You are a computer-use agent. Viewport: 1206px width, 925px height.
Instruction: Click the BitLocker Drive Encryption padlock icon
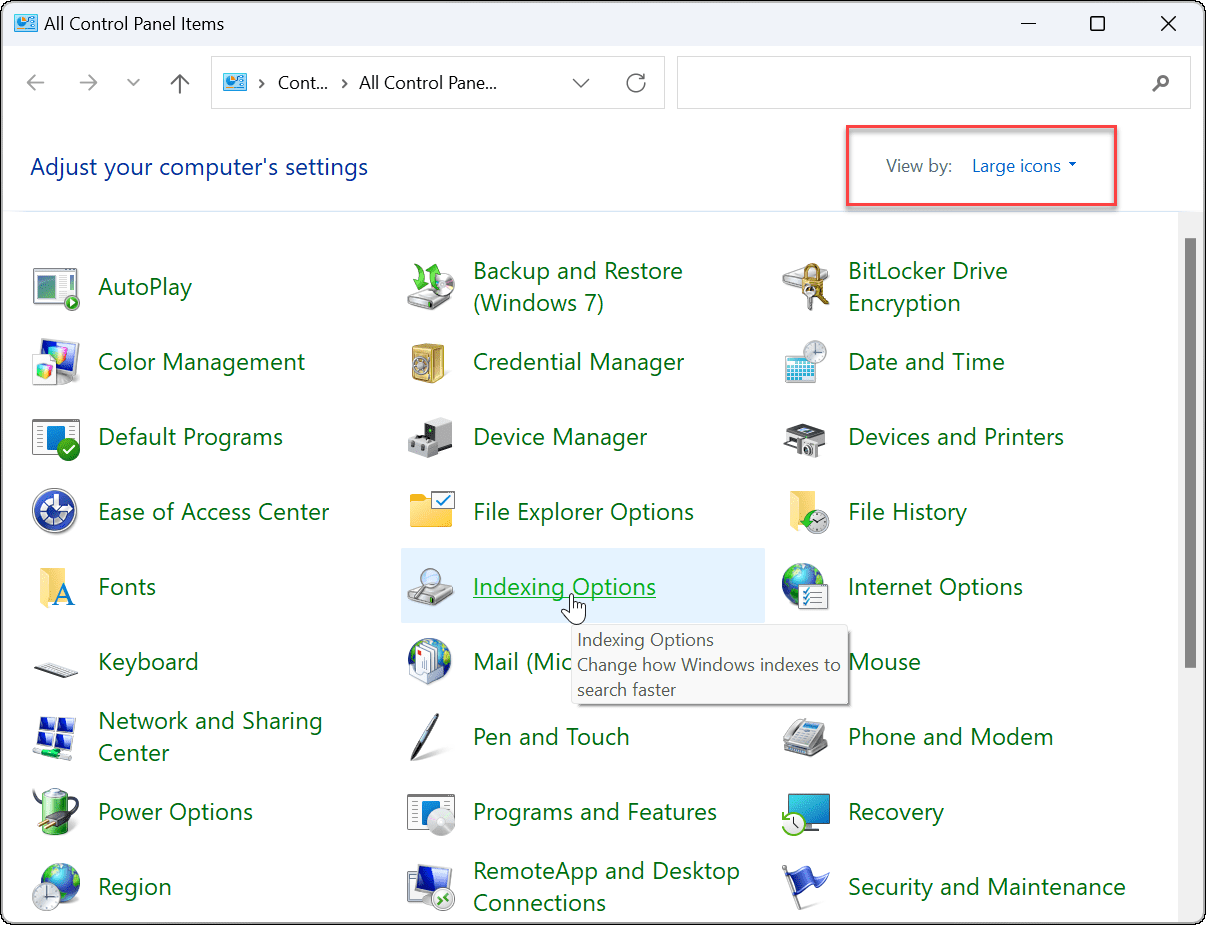806,287
